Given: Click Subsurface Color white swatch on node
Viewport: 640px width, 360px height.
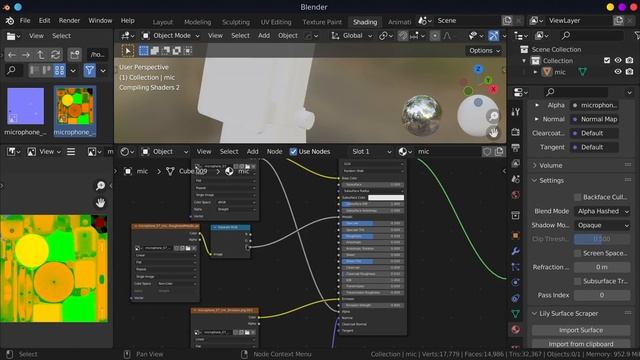Looking at the screenshot, I should point(386,198).
